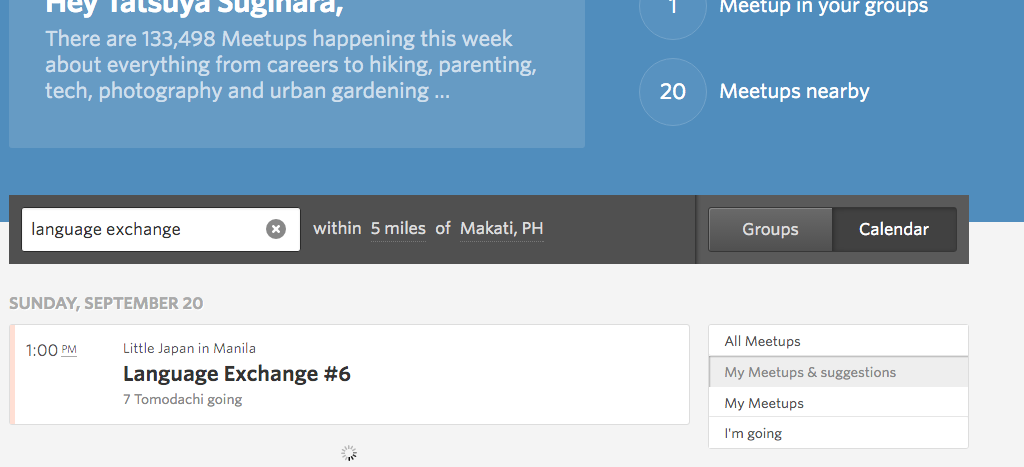
Task: Click the 1:00 PM event time
Action: tap(51, 351)
